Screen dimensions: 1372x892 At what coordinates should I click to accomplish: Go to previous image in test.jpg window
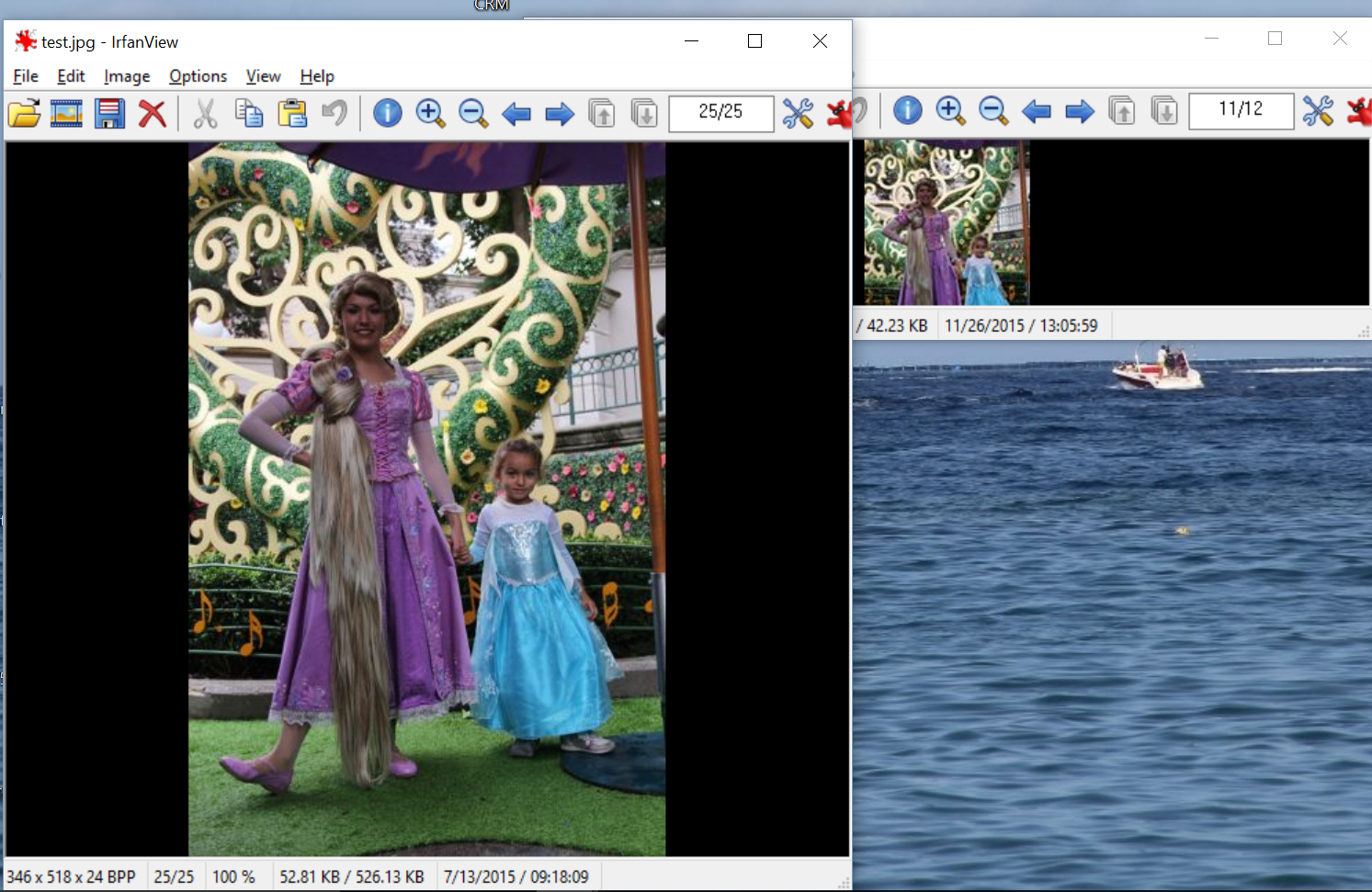(516, 114)
